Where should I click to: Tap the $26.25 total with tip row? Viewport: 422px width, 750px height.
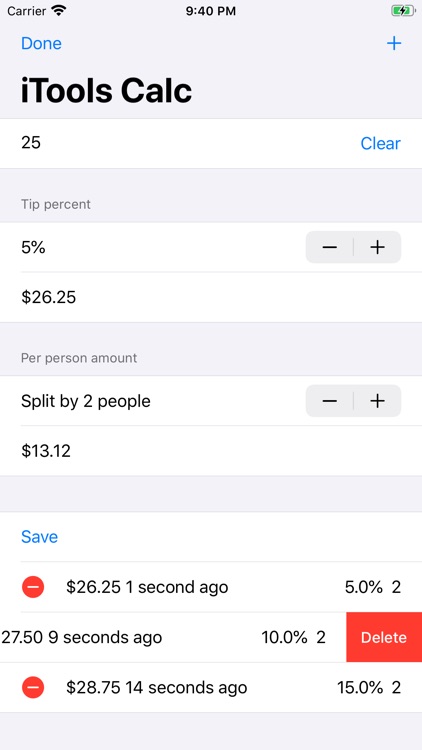211,298
